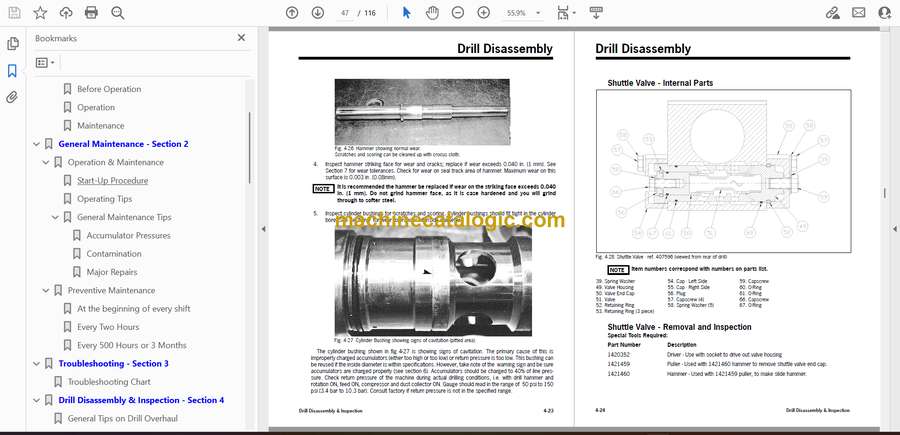Open Operation & Maintenance bookmark
The width and height of the screenshot is (900, 435).
pyautogui.click(x=115, y=162)
